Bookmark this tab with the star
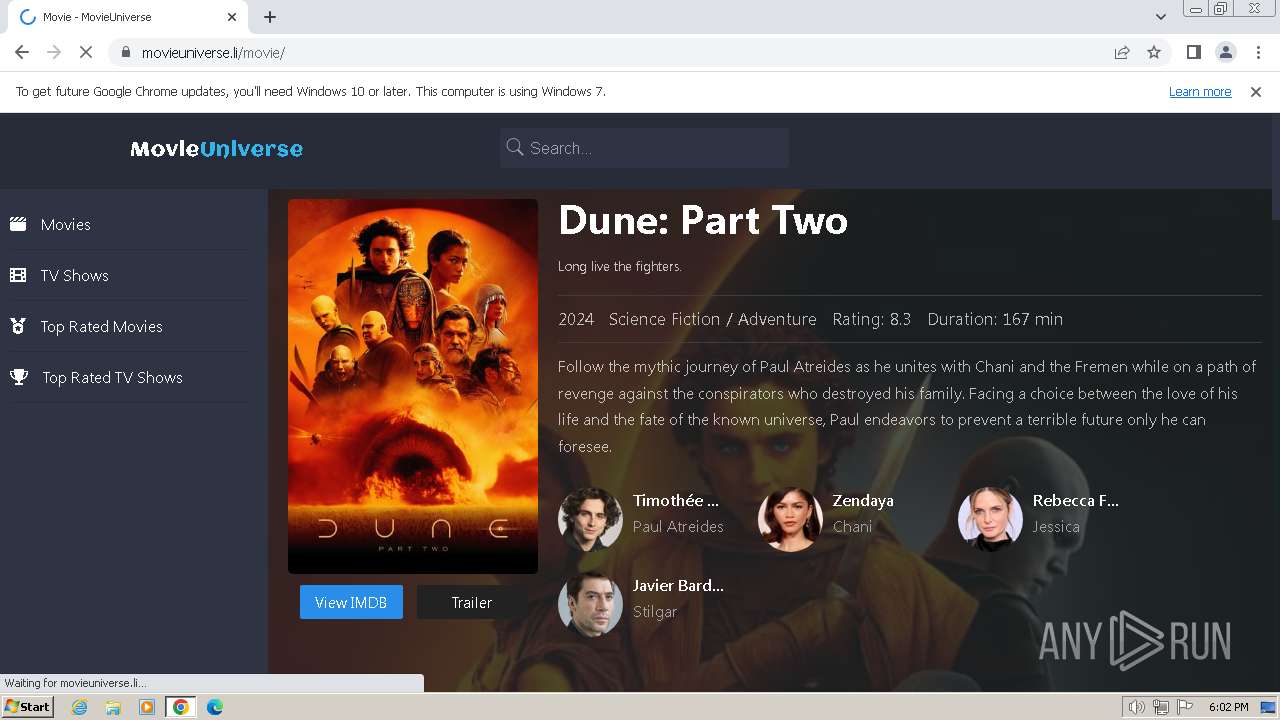The width and height of the screenshot is (1280, 720). (x=1154, y=53)
